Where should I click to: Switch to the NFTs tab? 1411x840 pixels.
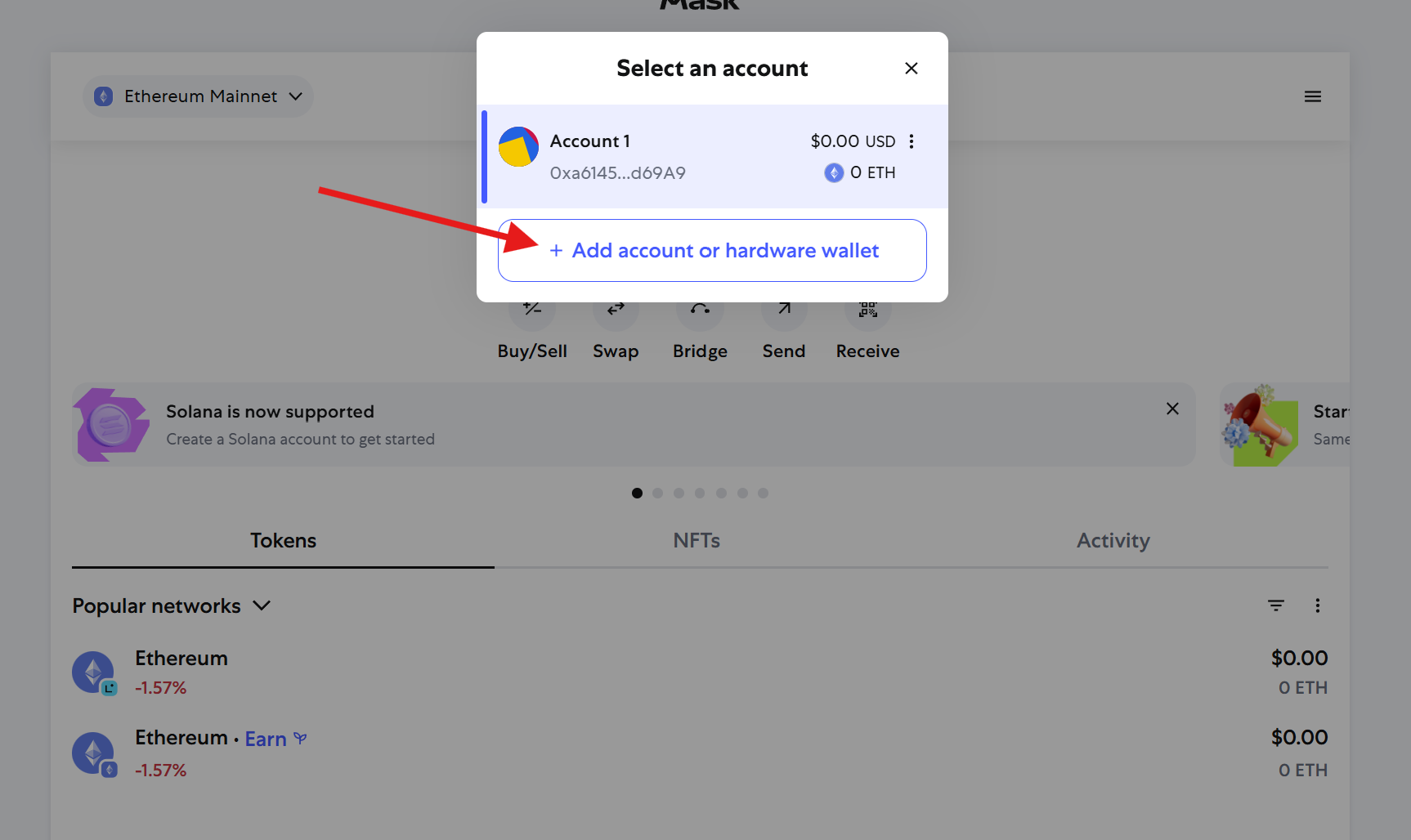point(697,541)
